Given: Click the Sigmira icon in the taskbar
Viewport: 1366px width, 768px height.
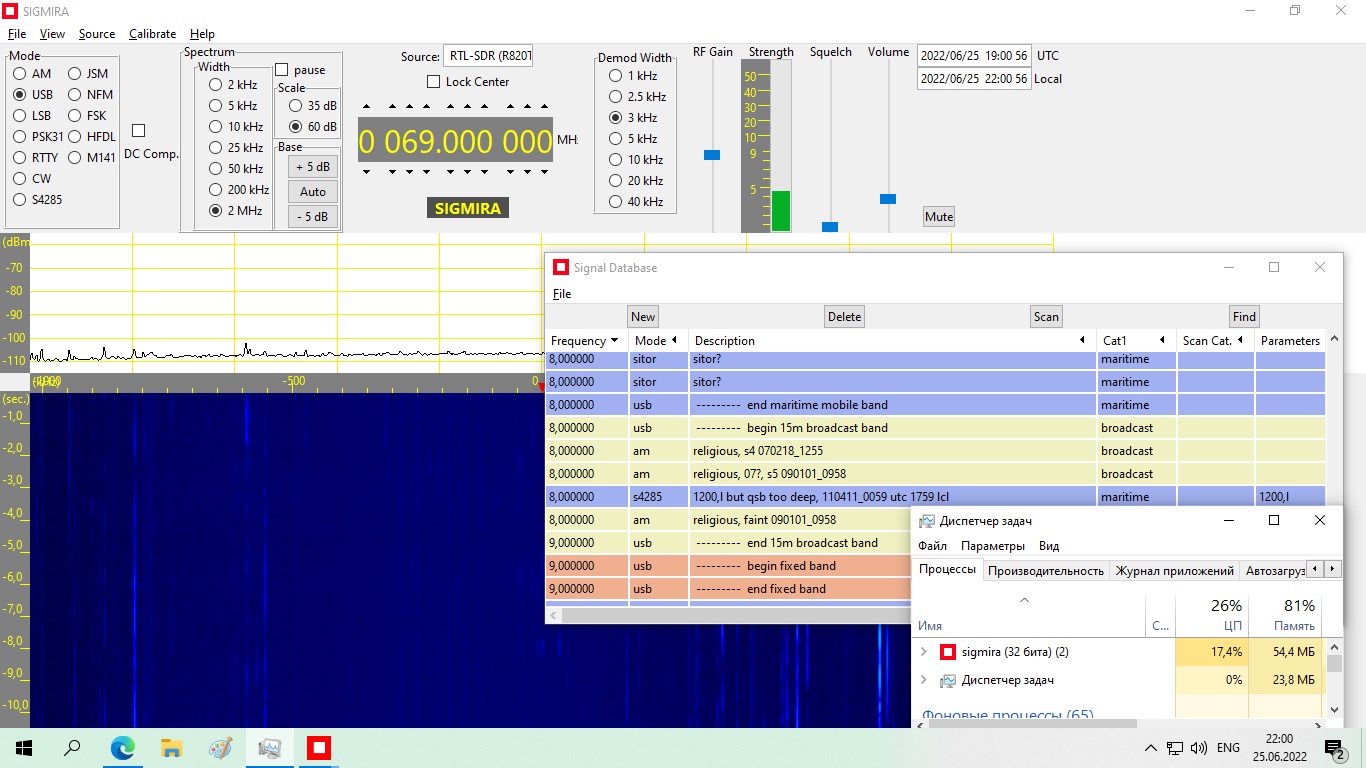Looking at the screenshot, I should (x=319, y=748).
